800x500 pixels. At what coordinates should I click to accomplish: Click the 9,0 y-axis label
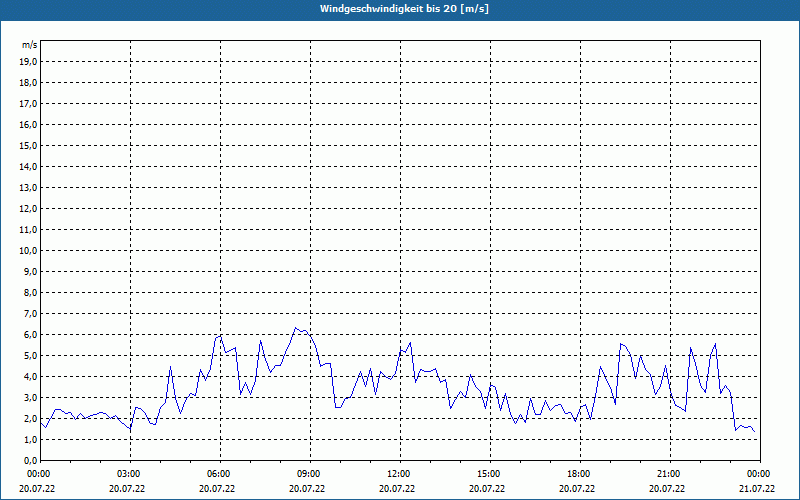pos(30,271)
